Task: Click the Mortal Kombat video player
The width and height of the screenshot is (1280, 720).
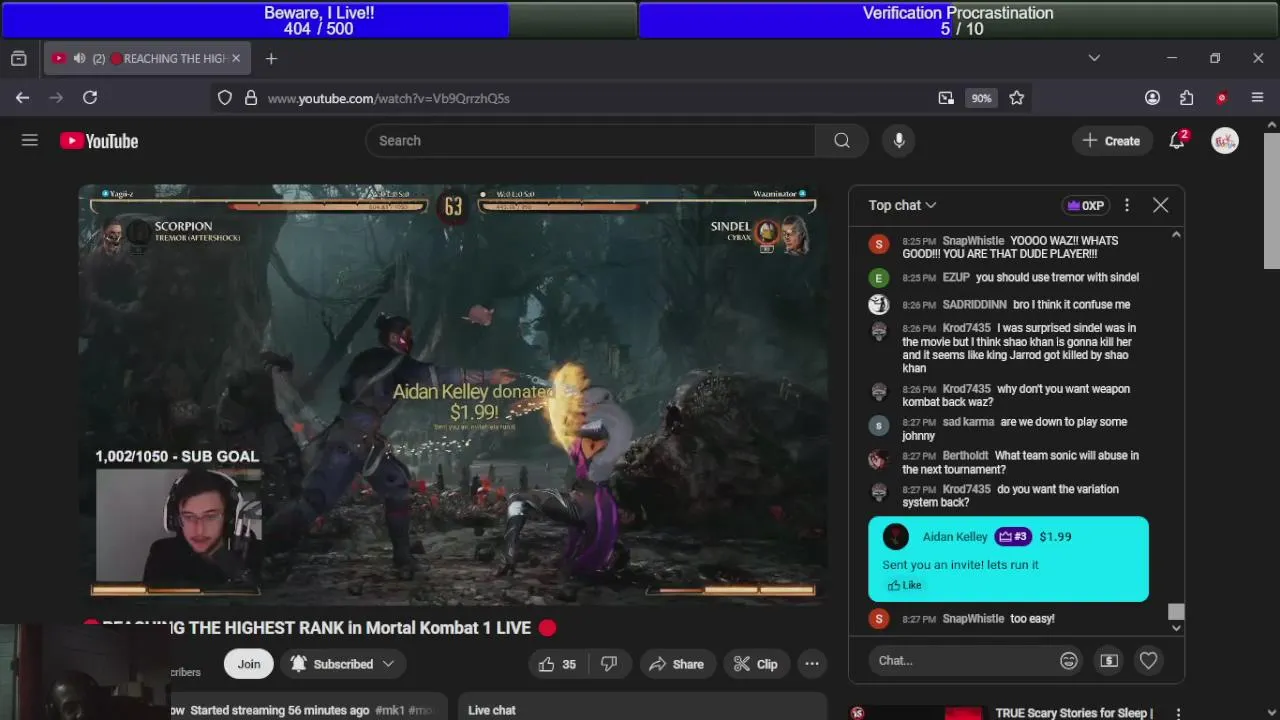Action: click(453, 395)
